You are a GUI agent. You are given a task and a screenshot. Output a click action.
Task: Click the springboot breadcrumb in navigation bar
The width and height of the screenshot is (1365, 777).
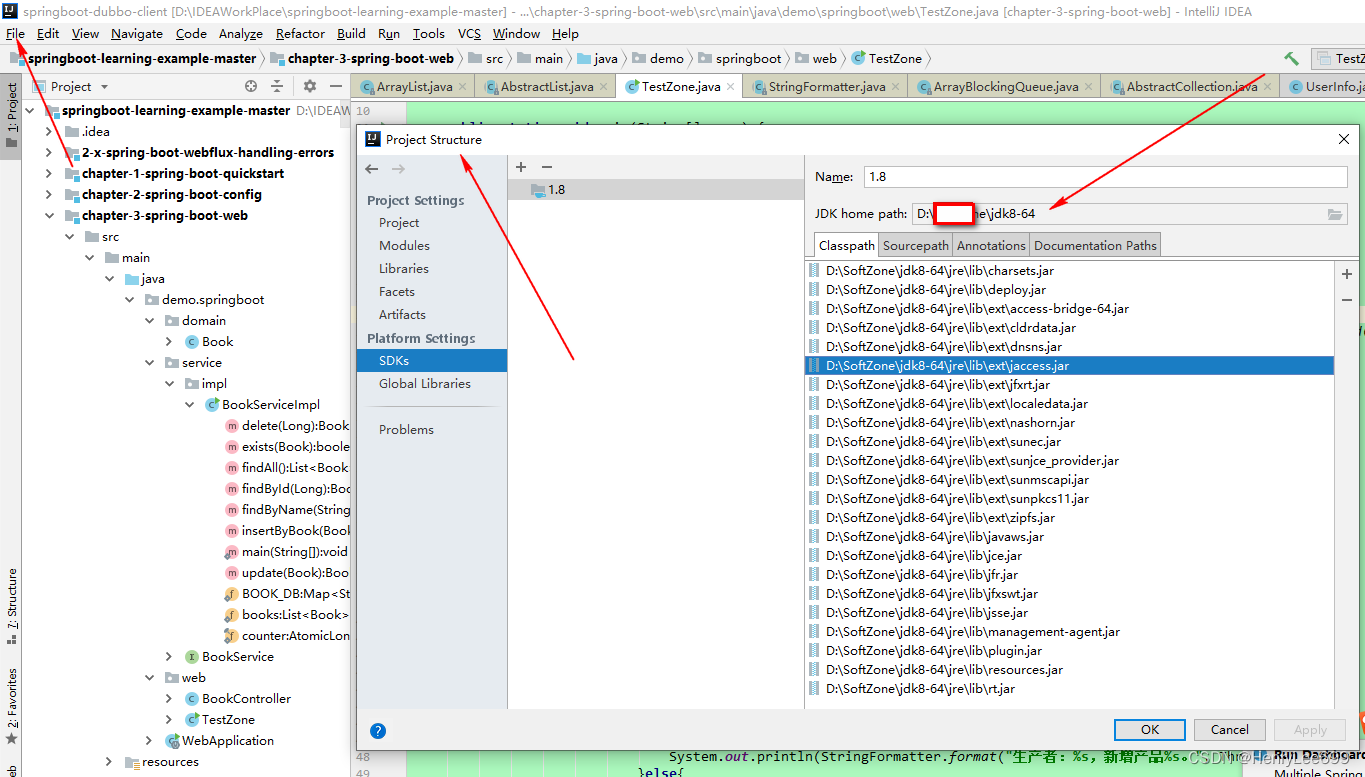click(x=748, y=59)
